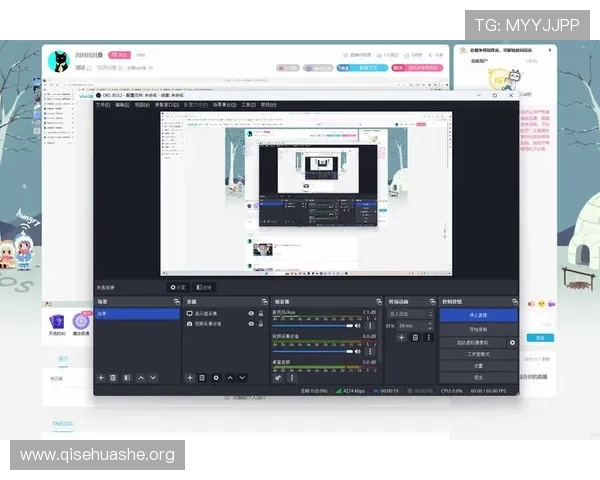
Task: Move selected source up with arrow icon
Action: point(229,377)
